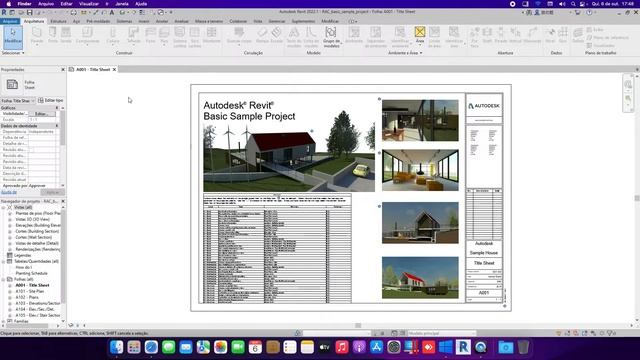
Task: Open the Ajuda menu in menu bar
Action: (x=141, y=4)
